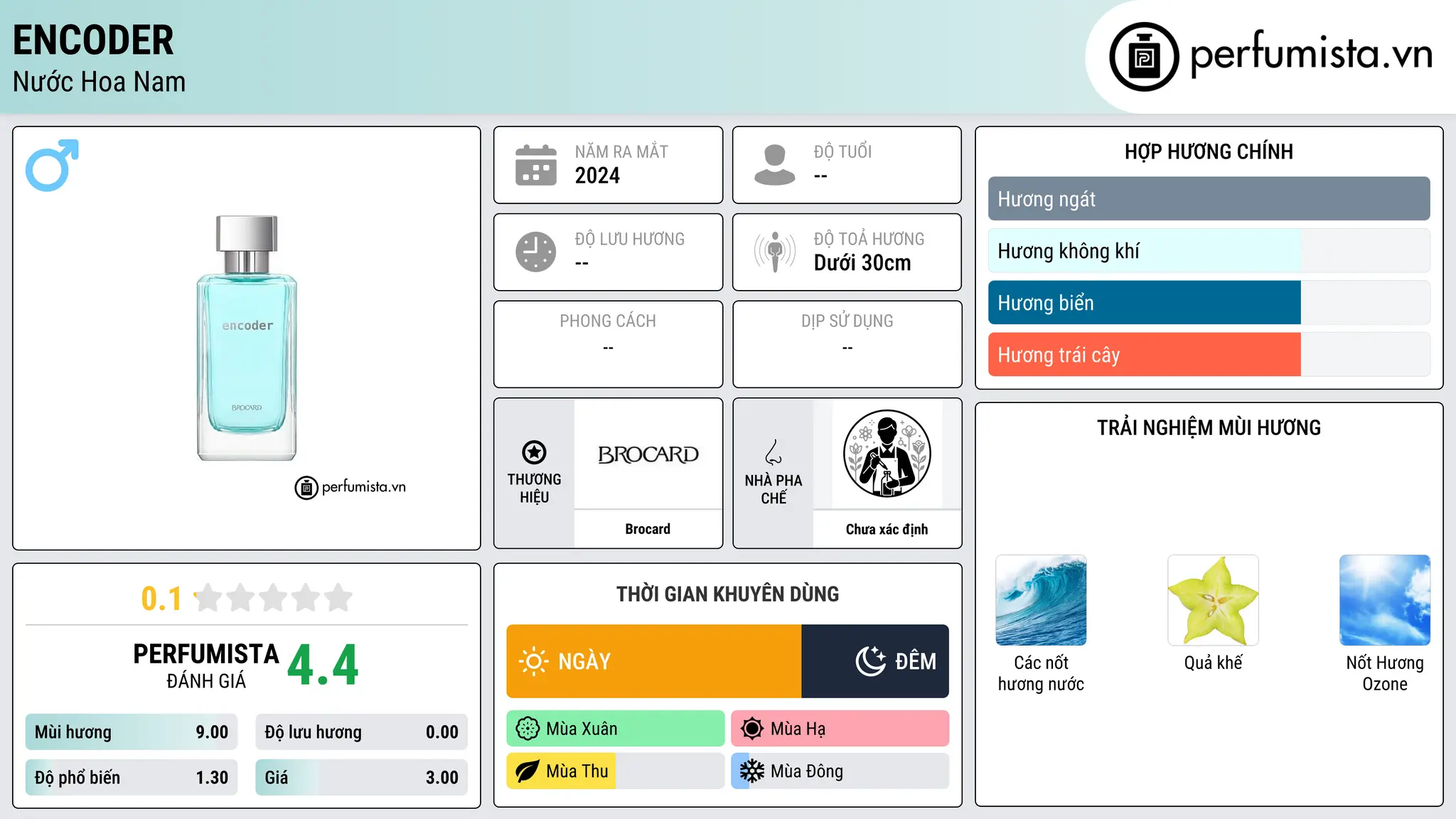
Task: Click the Brocard brand logo
Action: click(648, 454)
